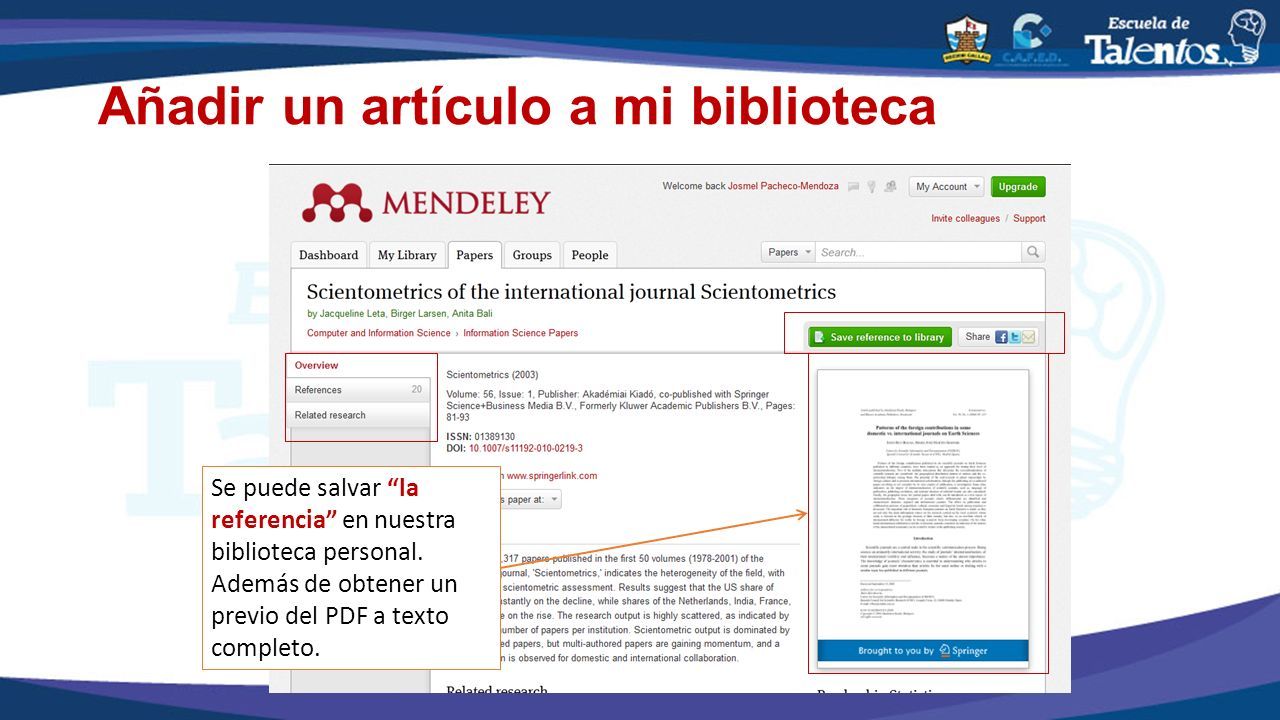Open Related research in the side menu
The image size is (1280, 720).
[358, 415]
